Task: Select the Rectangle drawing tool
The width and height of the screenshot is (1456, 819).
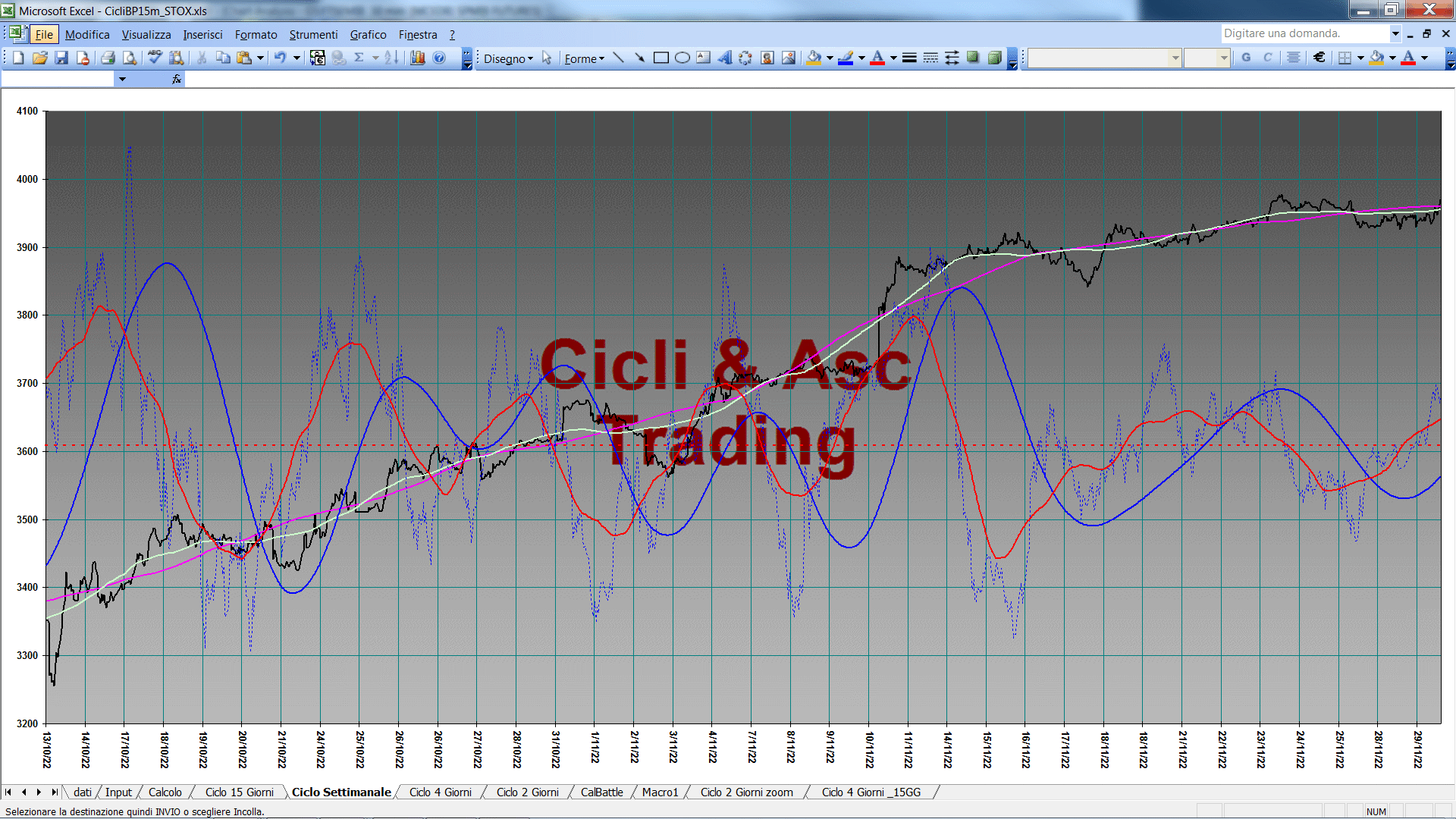Action: click(661, 58)
